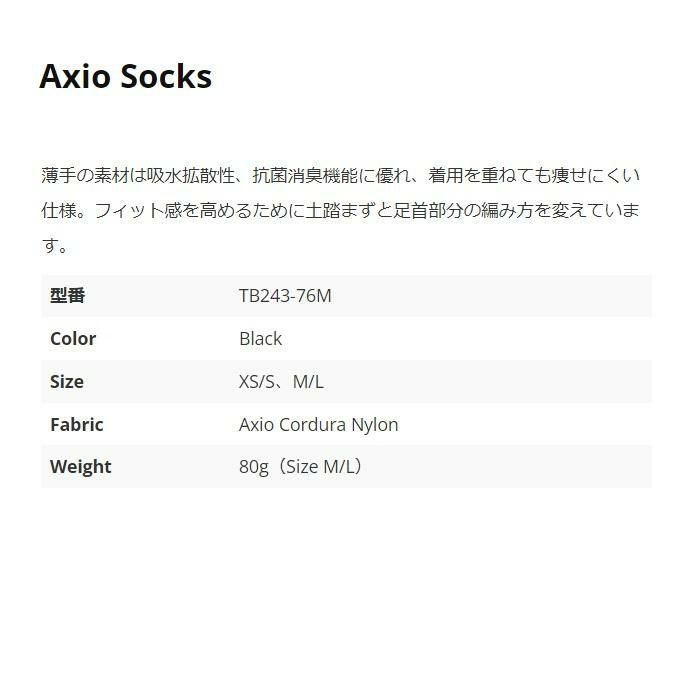Viewport: 680px width, 680px height.
Task: Click the words 着用を重ねても in description
Action: [x=490, y=176]
